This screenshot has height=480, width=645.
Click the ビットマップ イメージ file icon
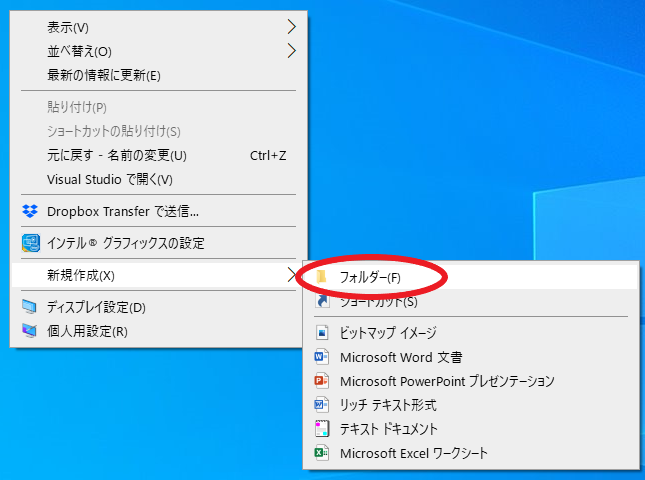[x=322, y=332]
